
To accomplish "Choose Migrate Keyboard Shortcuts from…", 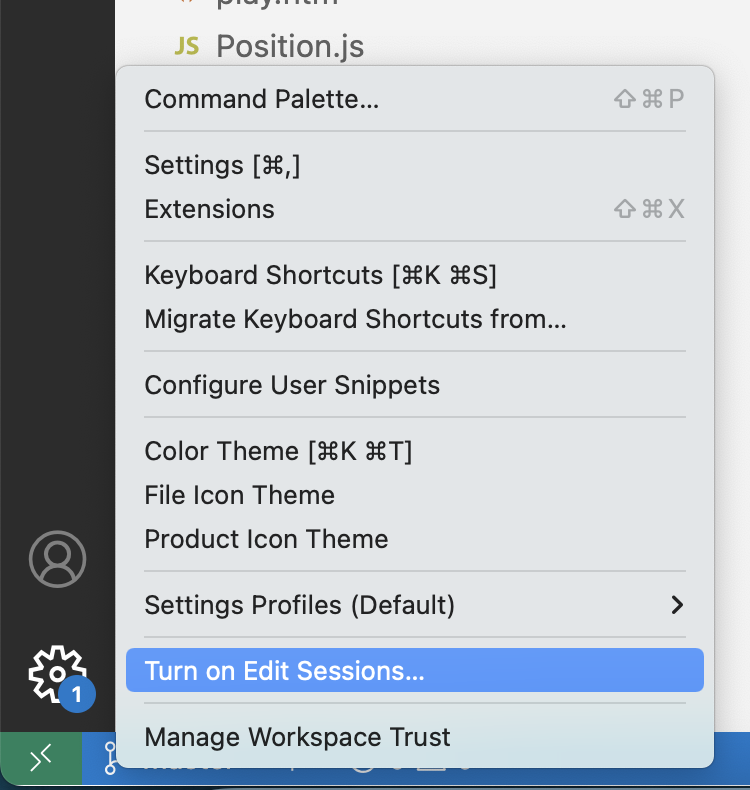I will point(415,319).
